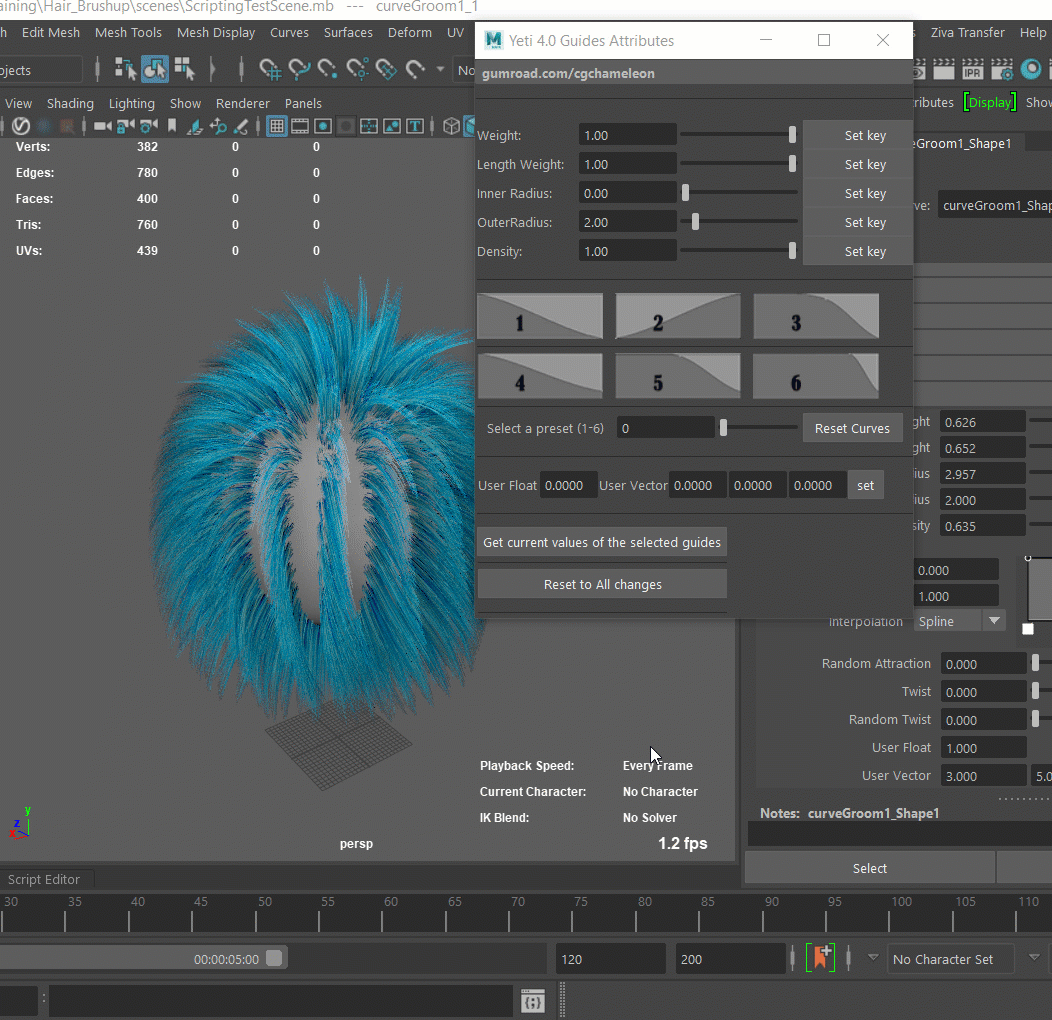Open the snap options dropdown arrow
Viewport: 1052px width, 1020px height.
coord(440,69)
